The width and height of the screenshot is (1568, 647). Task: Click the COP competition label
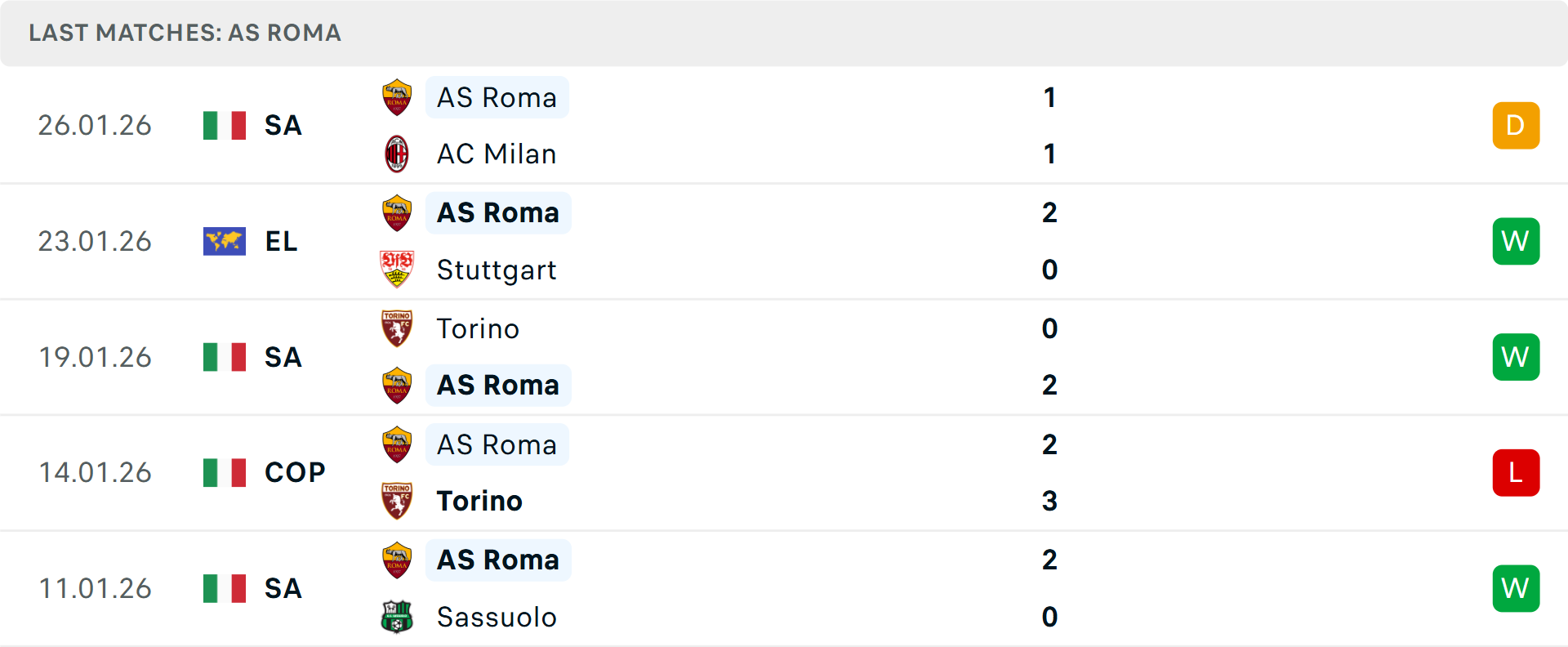coord(295,472)
